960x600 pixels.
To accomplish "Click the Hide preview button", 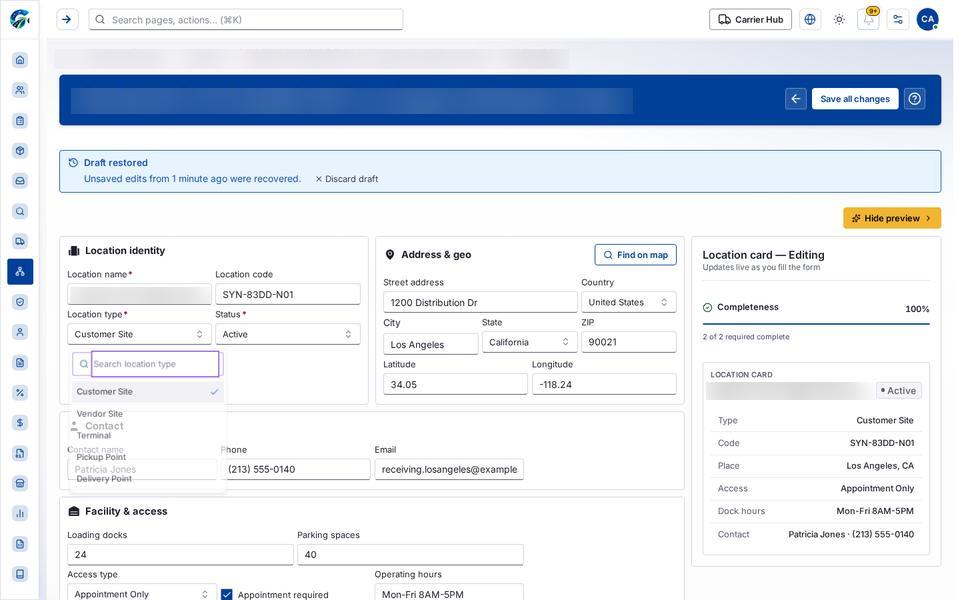I will [x=891, y=218].
